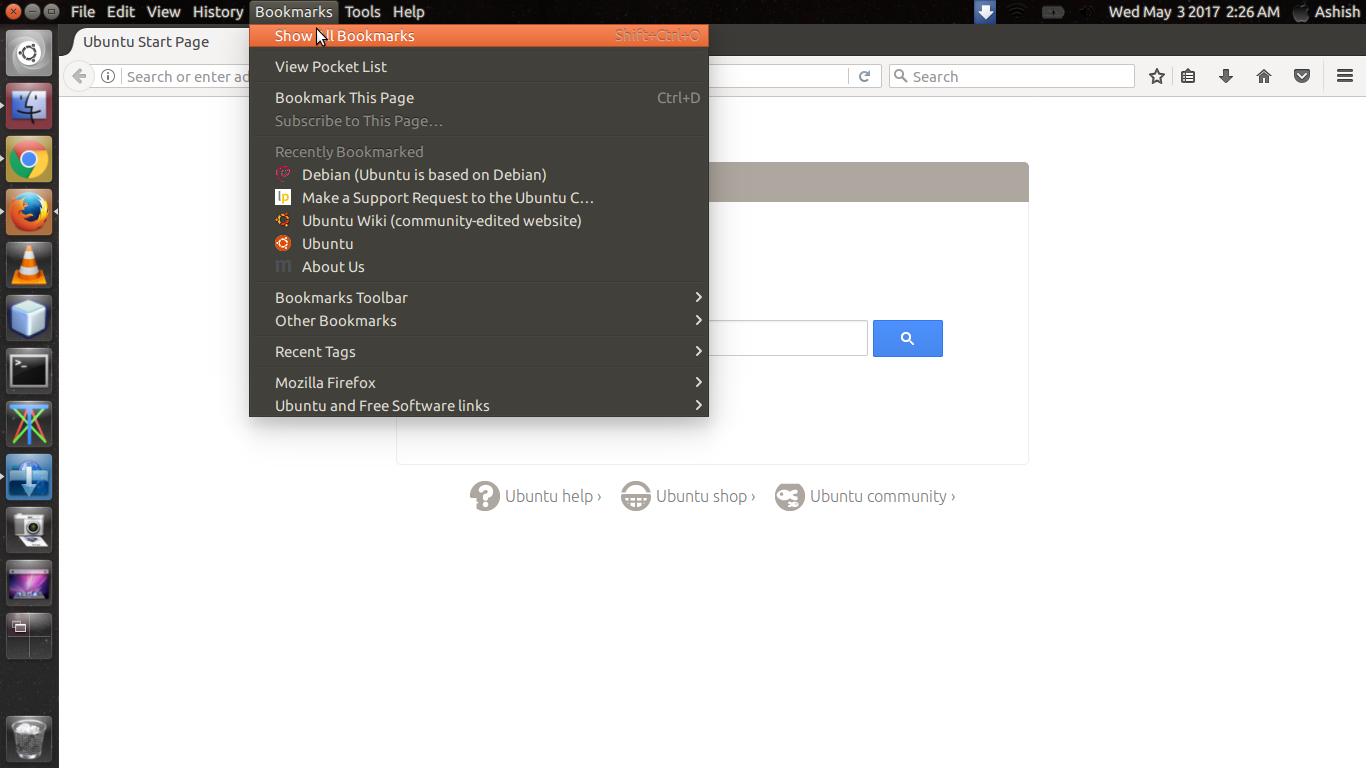This screenshot has height=768, width=1366.
Task: Open the X-shaped app icon in dock
Action: tap(29, 424)
